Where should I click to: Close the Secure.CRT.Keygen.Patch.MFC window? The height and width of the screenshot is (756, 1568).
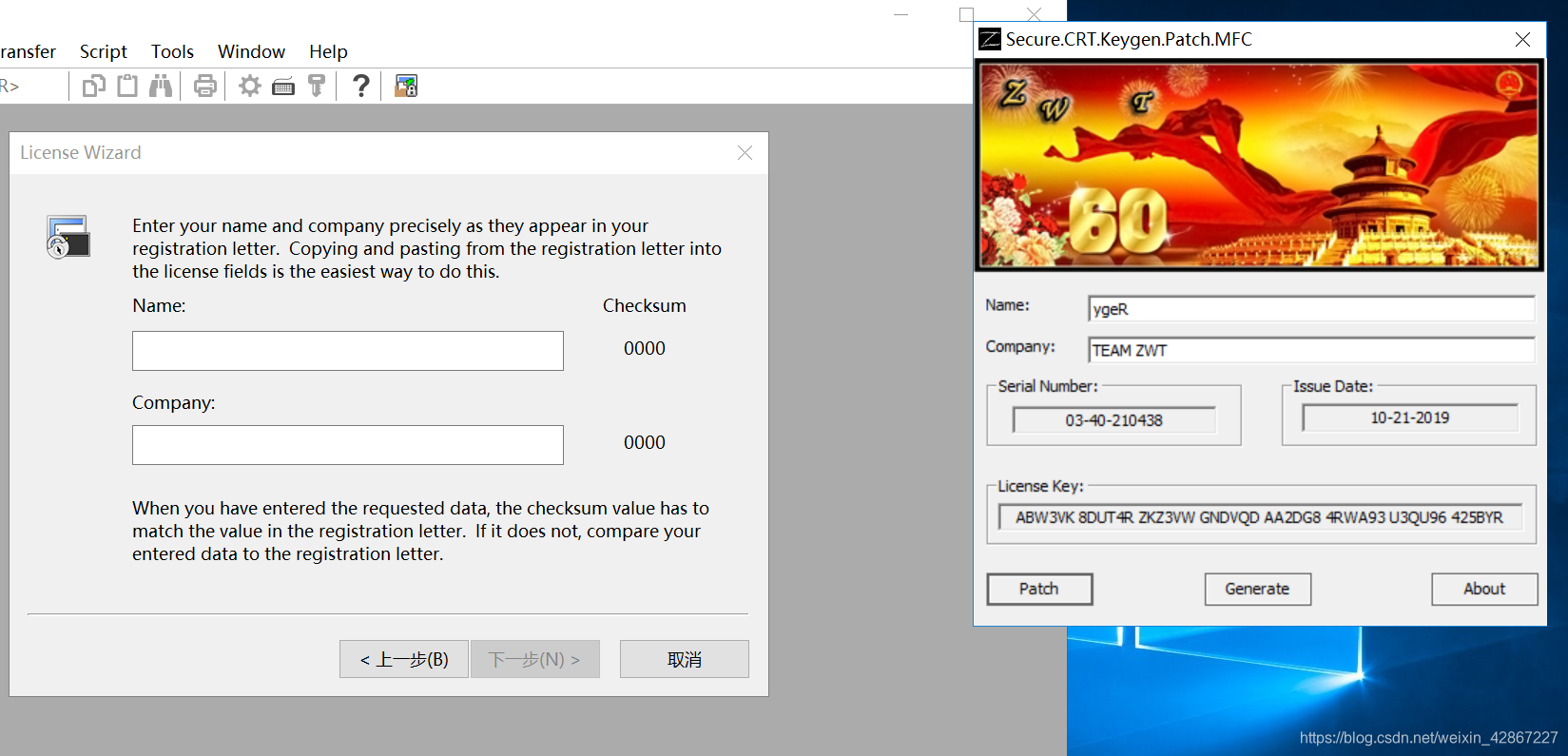pos(1522,39)
